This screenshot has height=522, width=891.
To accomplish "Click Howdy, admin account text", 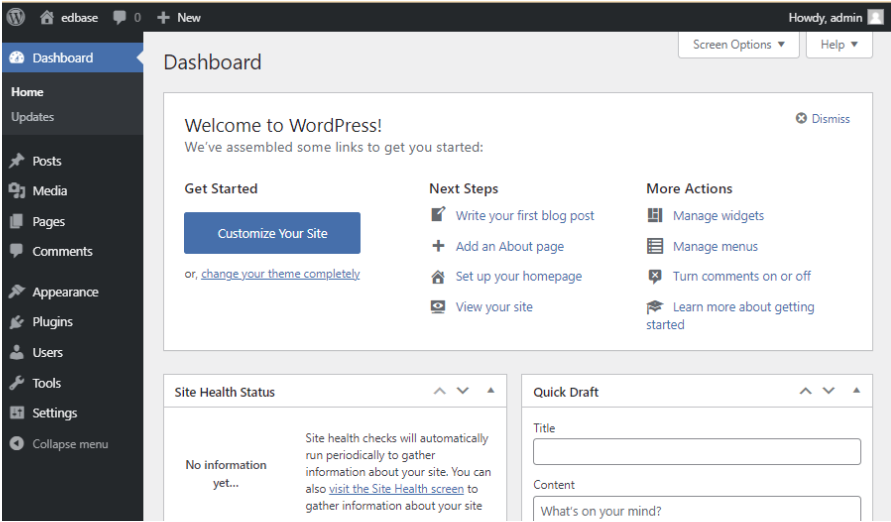I will pos(825,18).
